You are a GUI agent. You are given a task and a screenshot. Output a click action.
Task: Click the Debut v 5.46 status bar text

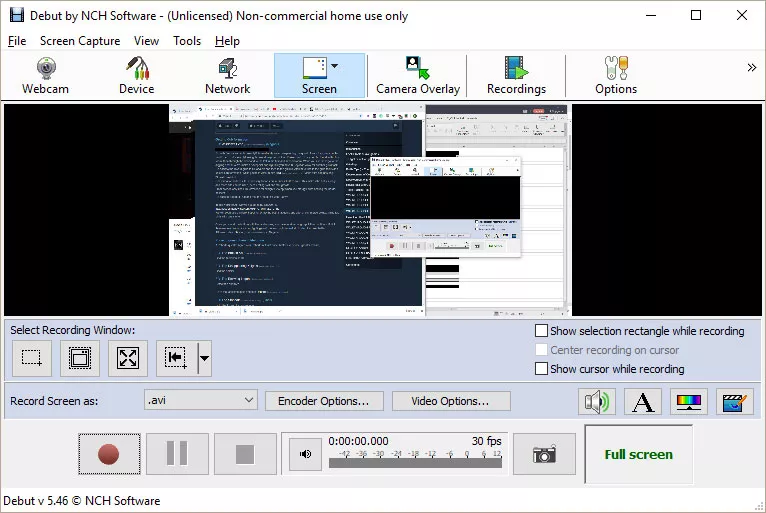[82, 501]
